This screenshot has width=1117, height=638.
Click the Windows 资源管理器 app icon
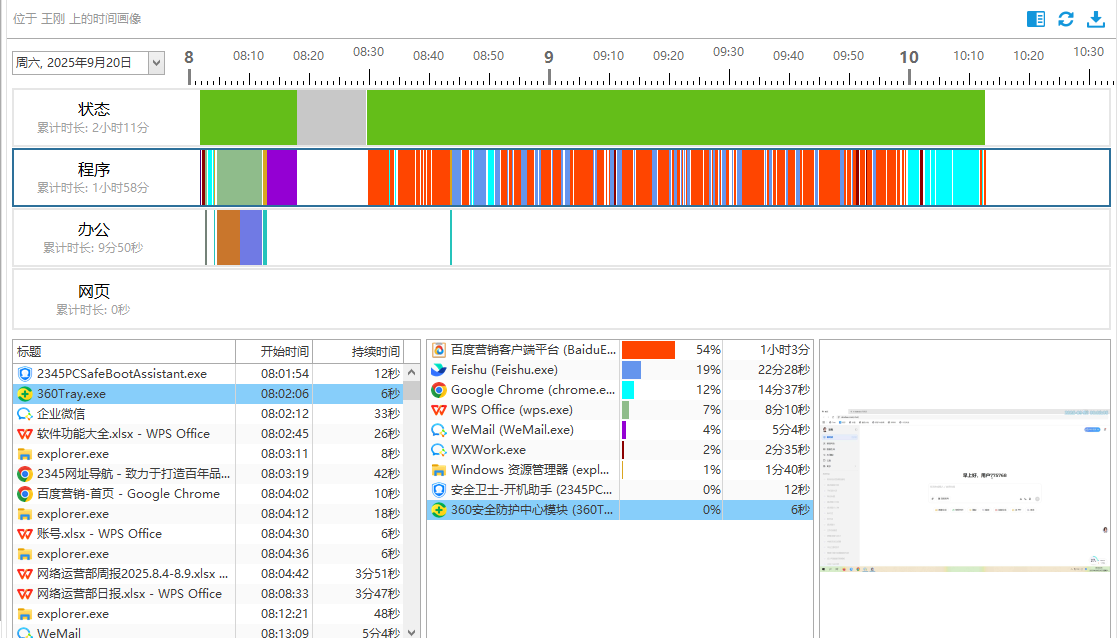tap(439, 469)
